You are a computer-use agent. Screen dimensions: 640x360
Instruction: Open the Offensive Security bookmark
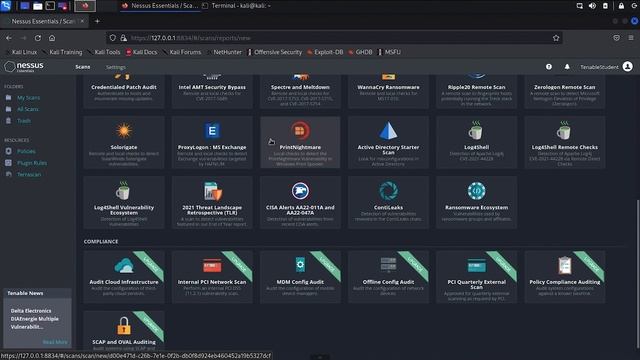pyautogui.click(x=275, y=52)
